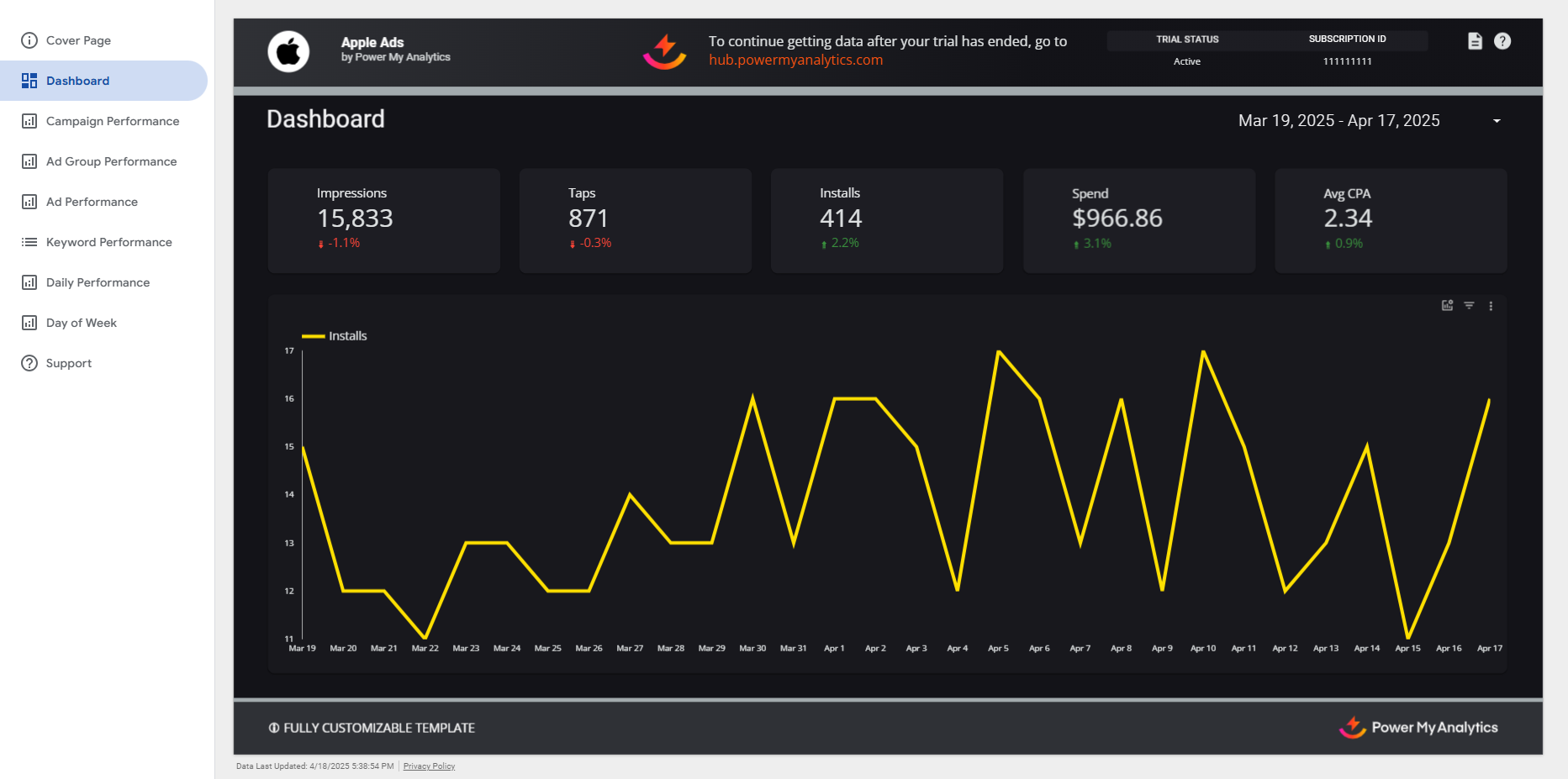Click the Power My Analytics footer logo

[x=1418, y=728]
